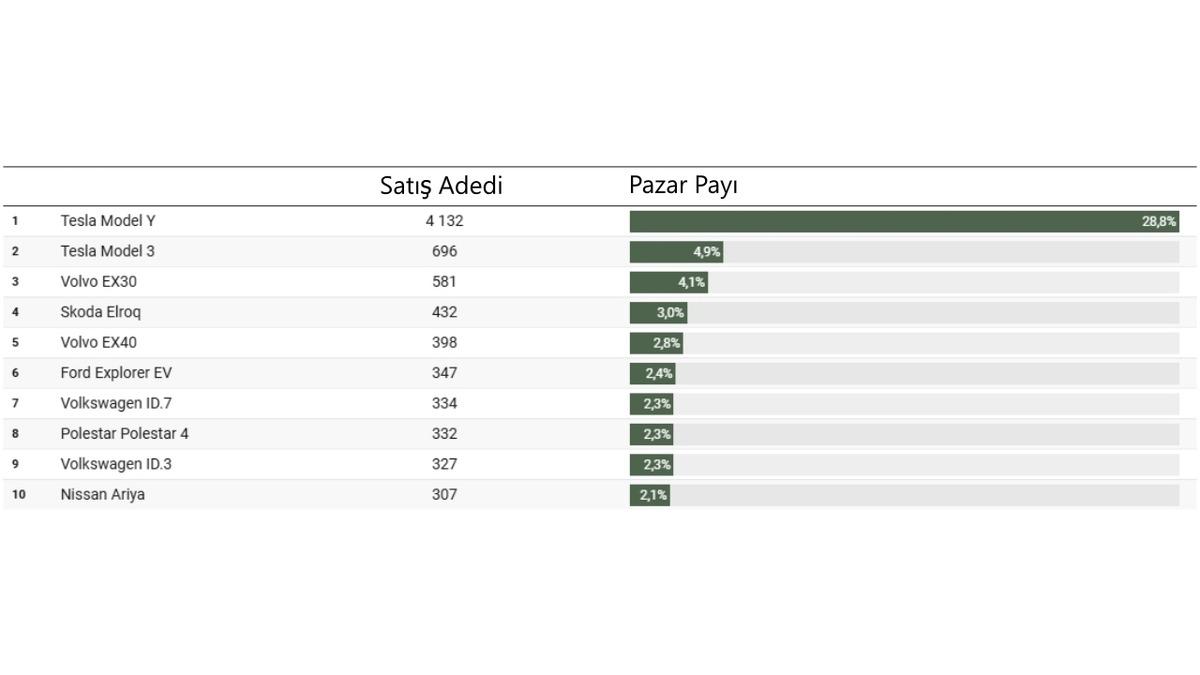The image size is (1200, 675).
Task: Select the Tesla Model Y row name
Action: tap(108, 221)
